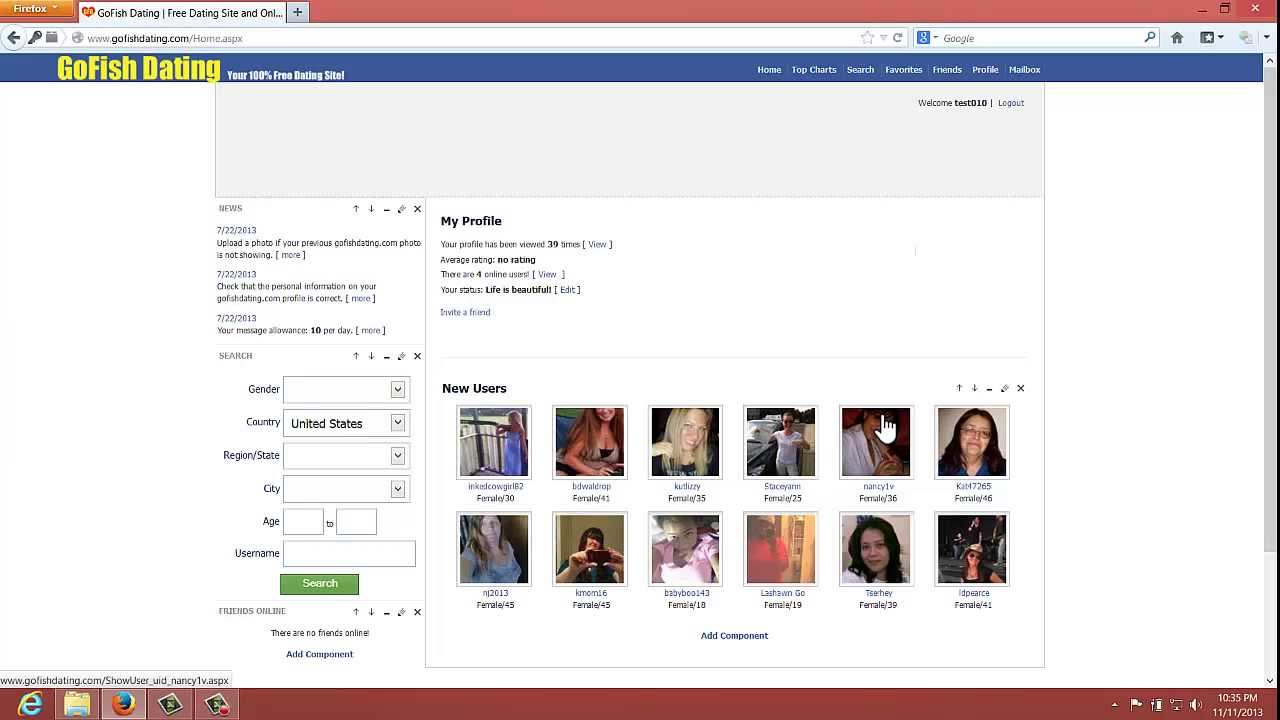This screenshot has height=720, width=1280.
Task: Go back with the browser back arrow
Action: (13, 38)
